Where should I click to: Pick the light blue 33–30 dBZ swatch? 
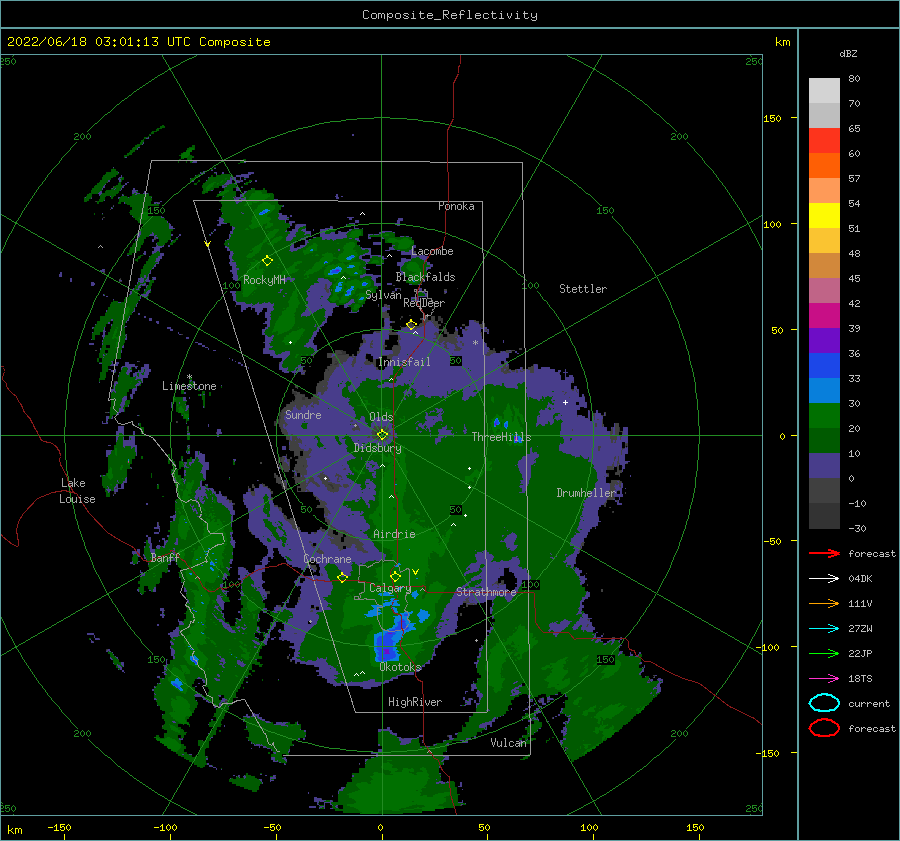824,390
